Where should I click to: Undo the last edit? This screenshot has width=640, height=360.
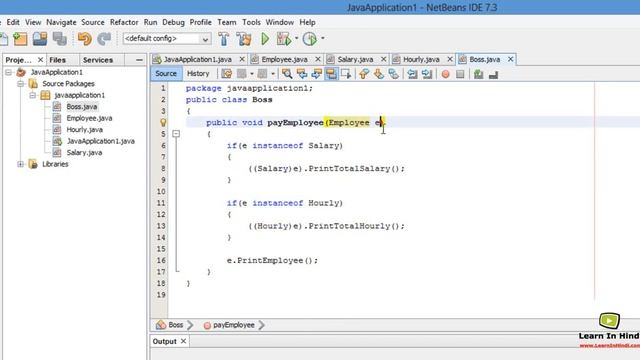point(84,39)
